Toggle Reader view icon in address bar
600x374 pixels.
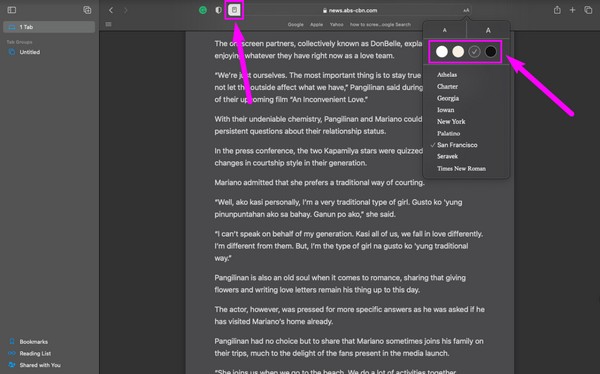(x=234, y=10)
